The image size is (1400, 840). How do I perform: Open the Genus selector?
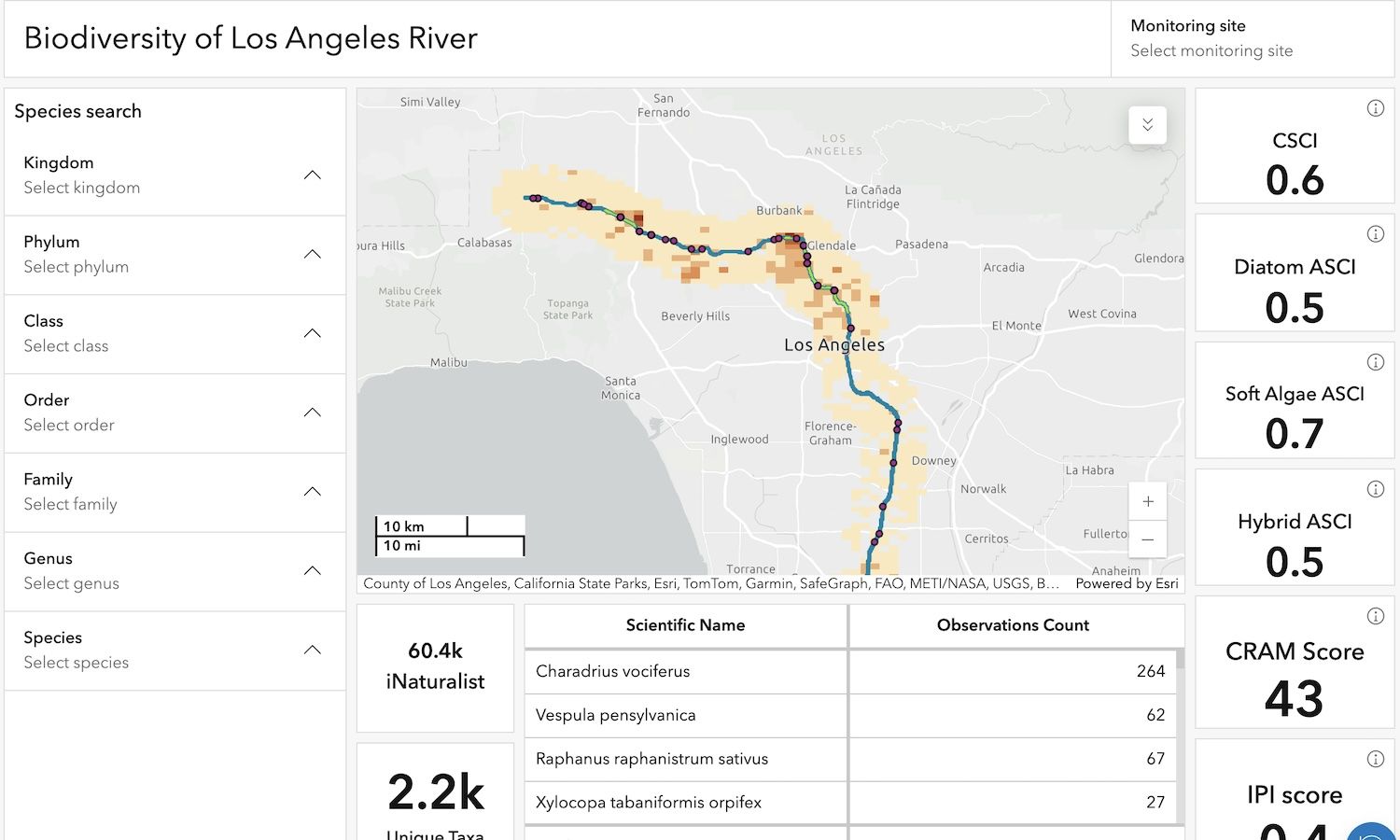(313, 571)
